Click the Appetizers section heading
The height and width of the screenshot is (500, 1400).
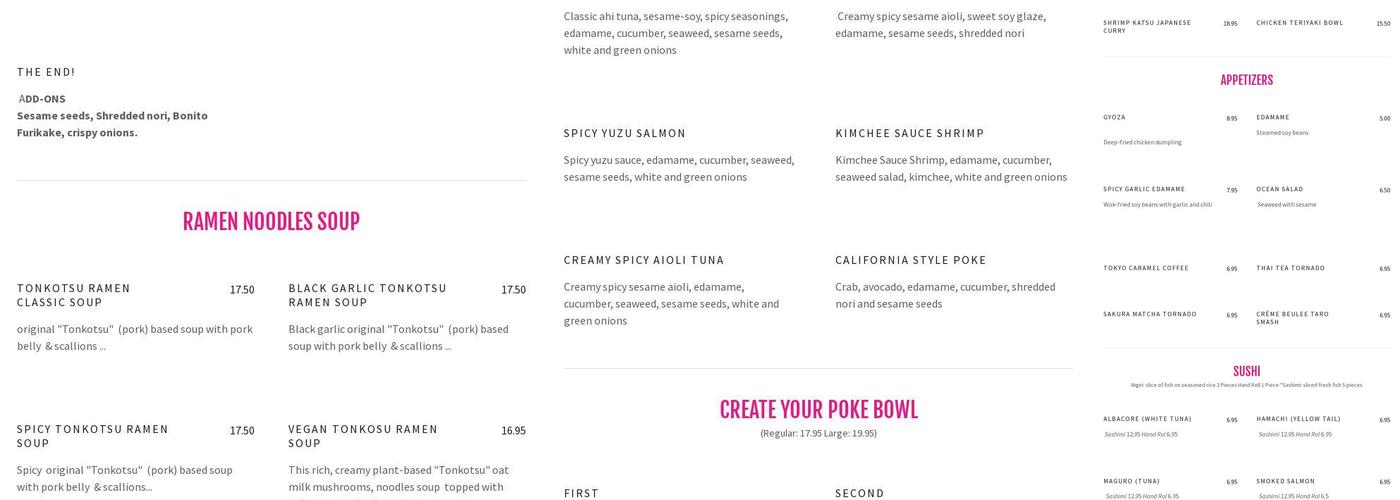(x=1246, y=80)
